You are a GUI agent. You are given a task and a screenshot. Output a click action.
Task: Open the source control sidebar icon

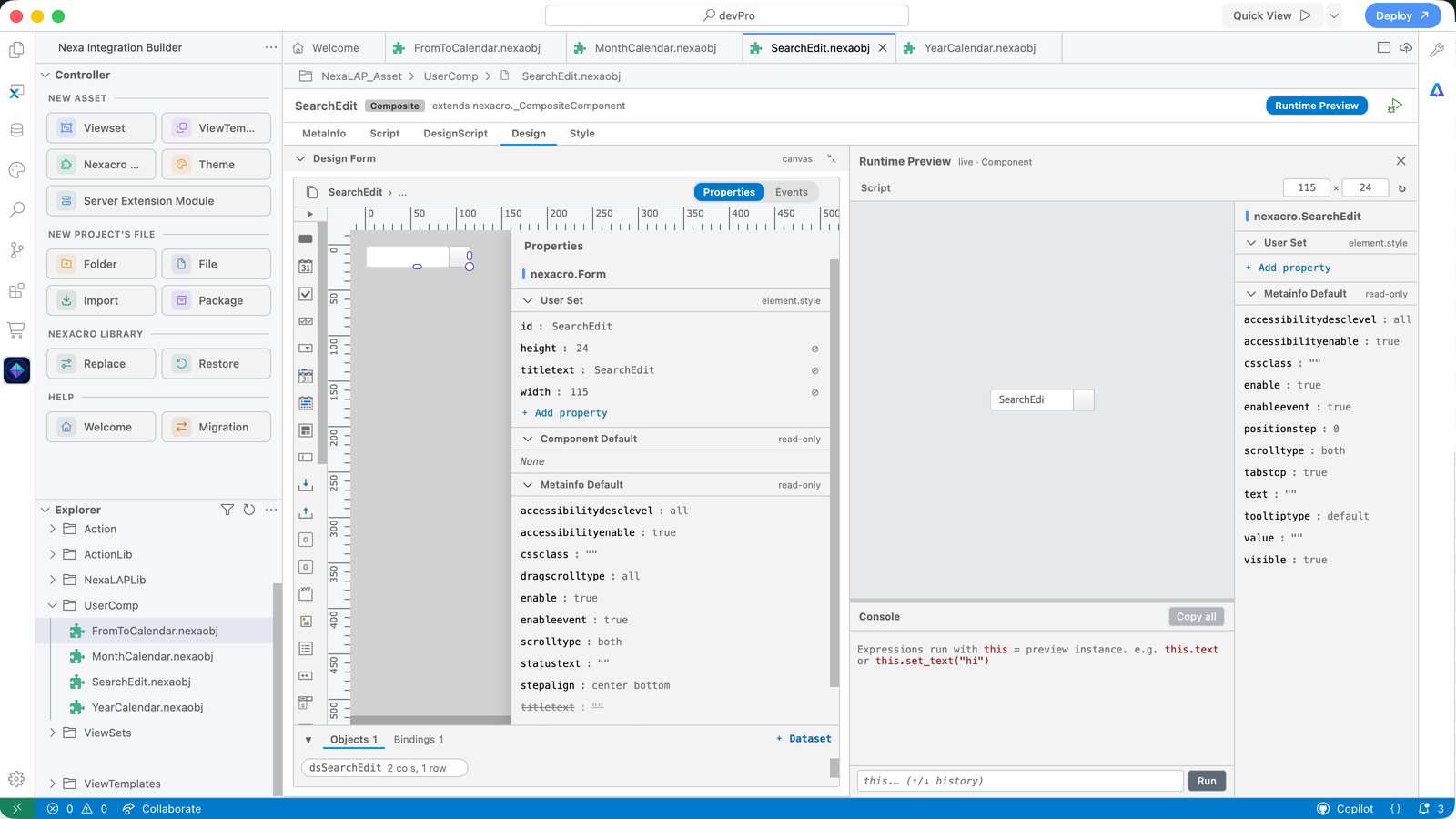(16, 249)
